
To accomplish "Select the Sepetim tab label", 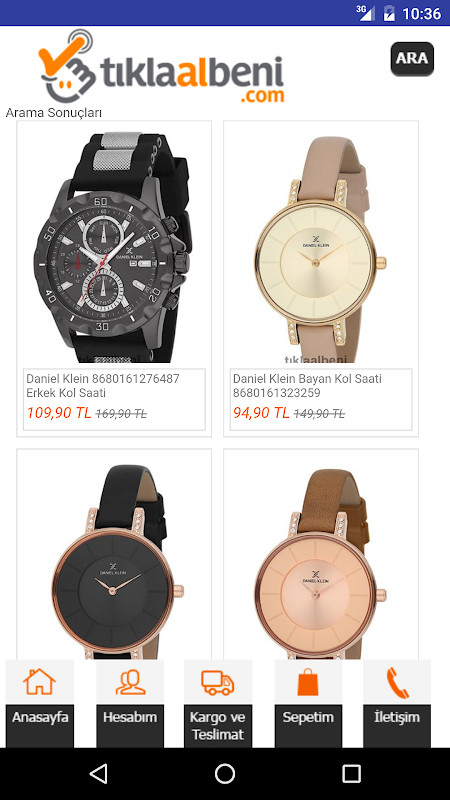I will [308, 717].
